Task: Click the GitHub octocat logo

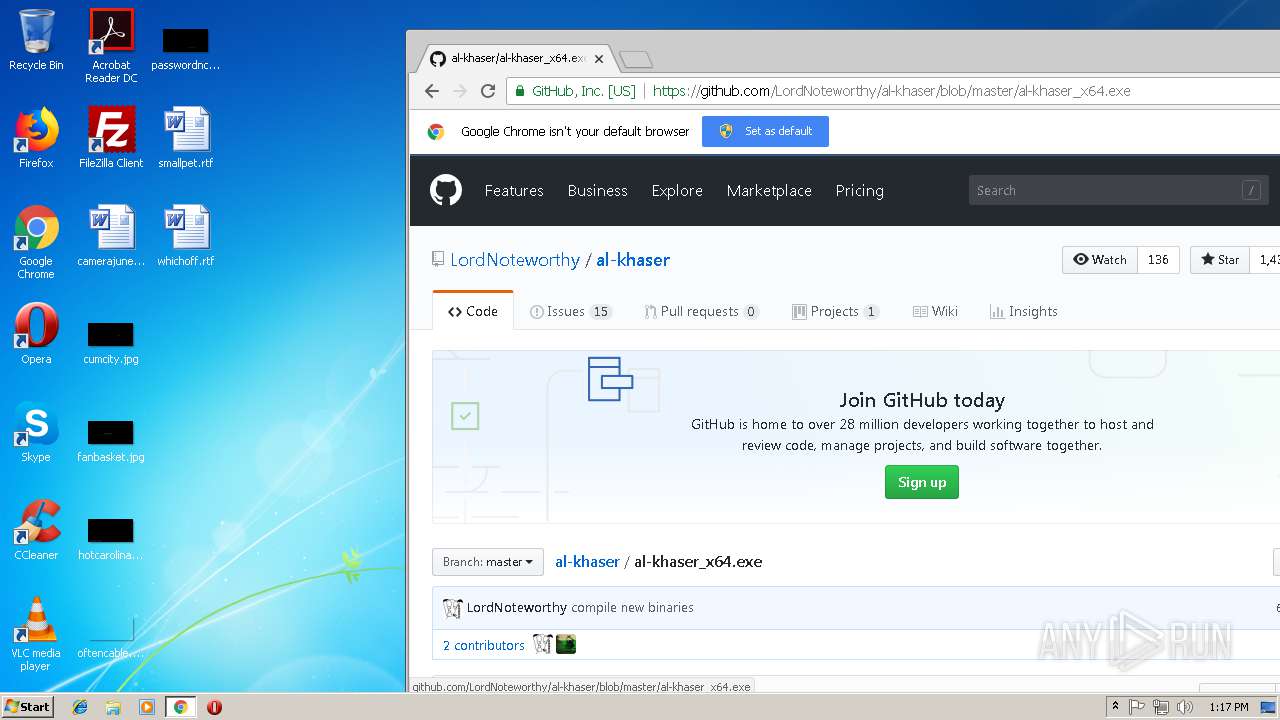Action: pos(446,190)
